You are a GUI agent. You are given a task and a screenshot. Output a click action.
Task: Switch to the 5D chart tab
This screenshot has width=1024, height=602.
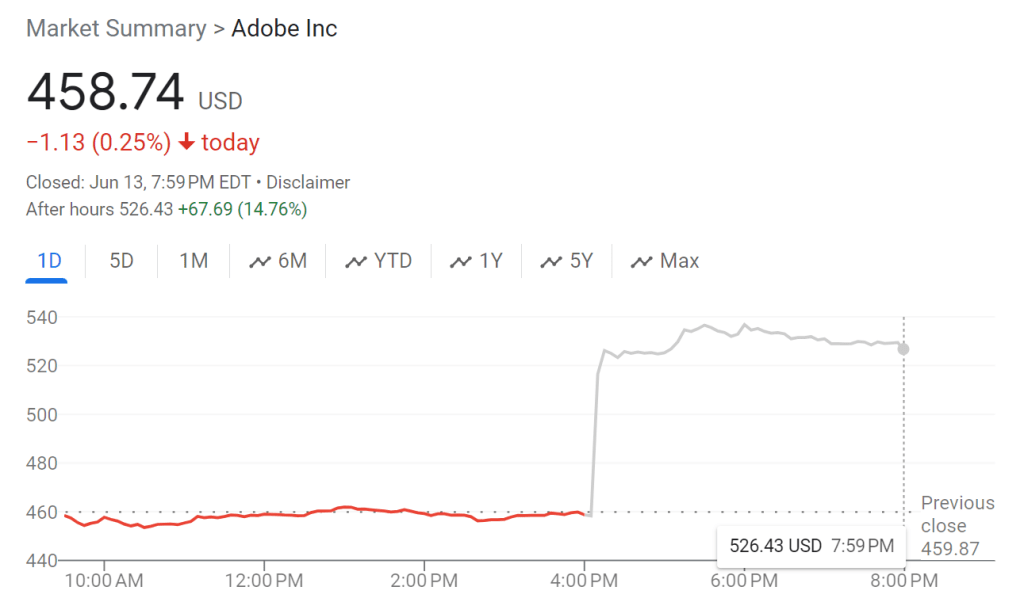click(x=121, y=261)
